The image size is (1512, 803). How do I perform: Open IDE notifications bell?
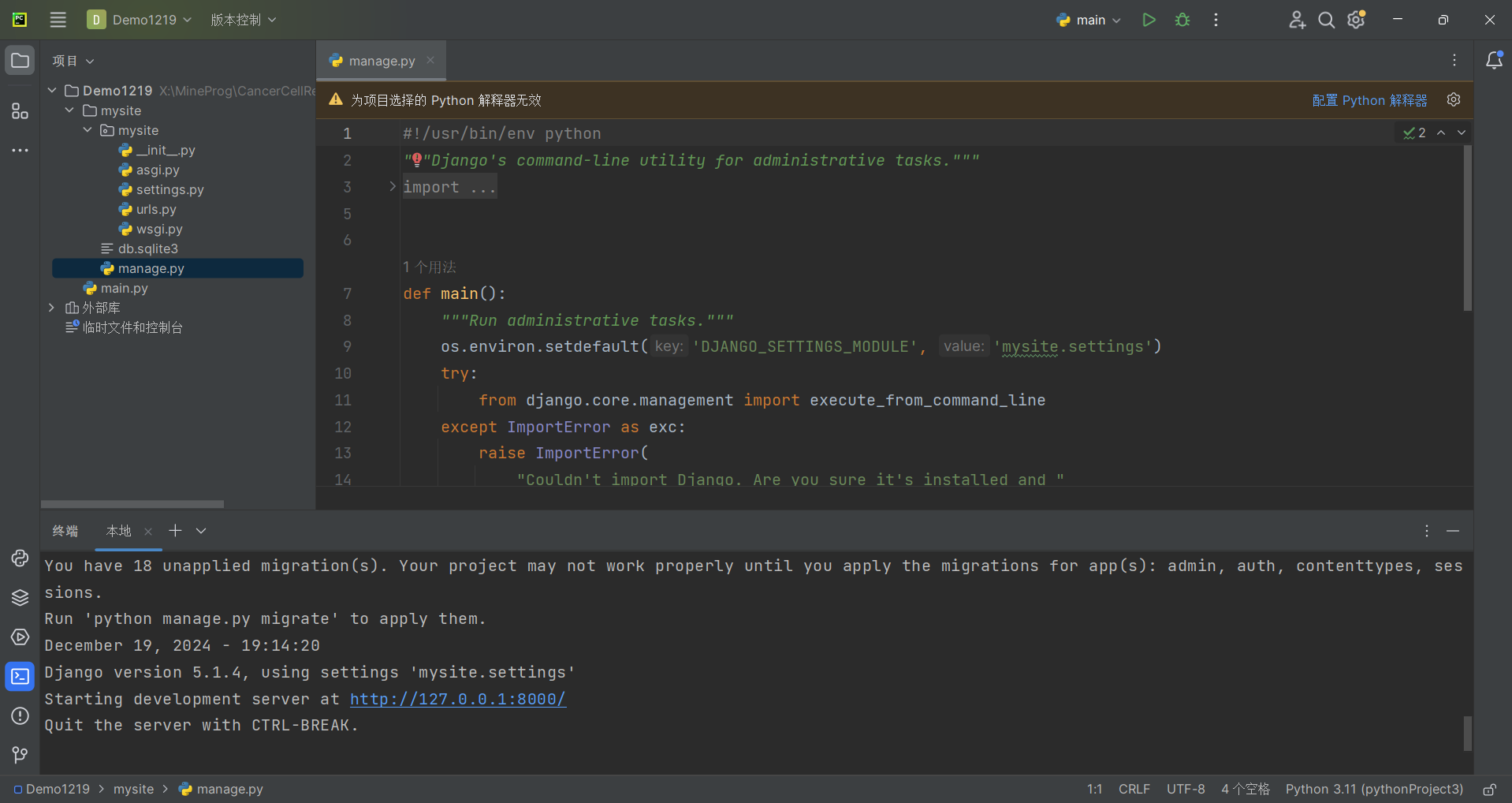pos(1493,61)
